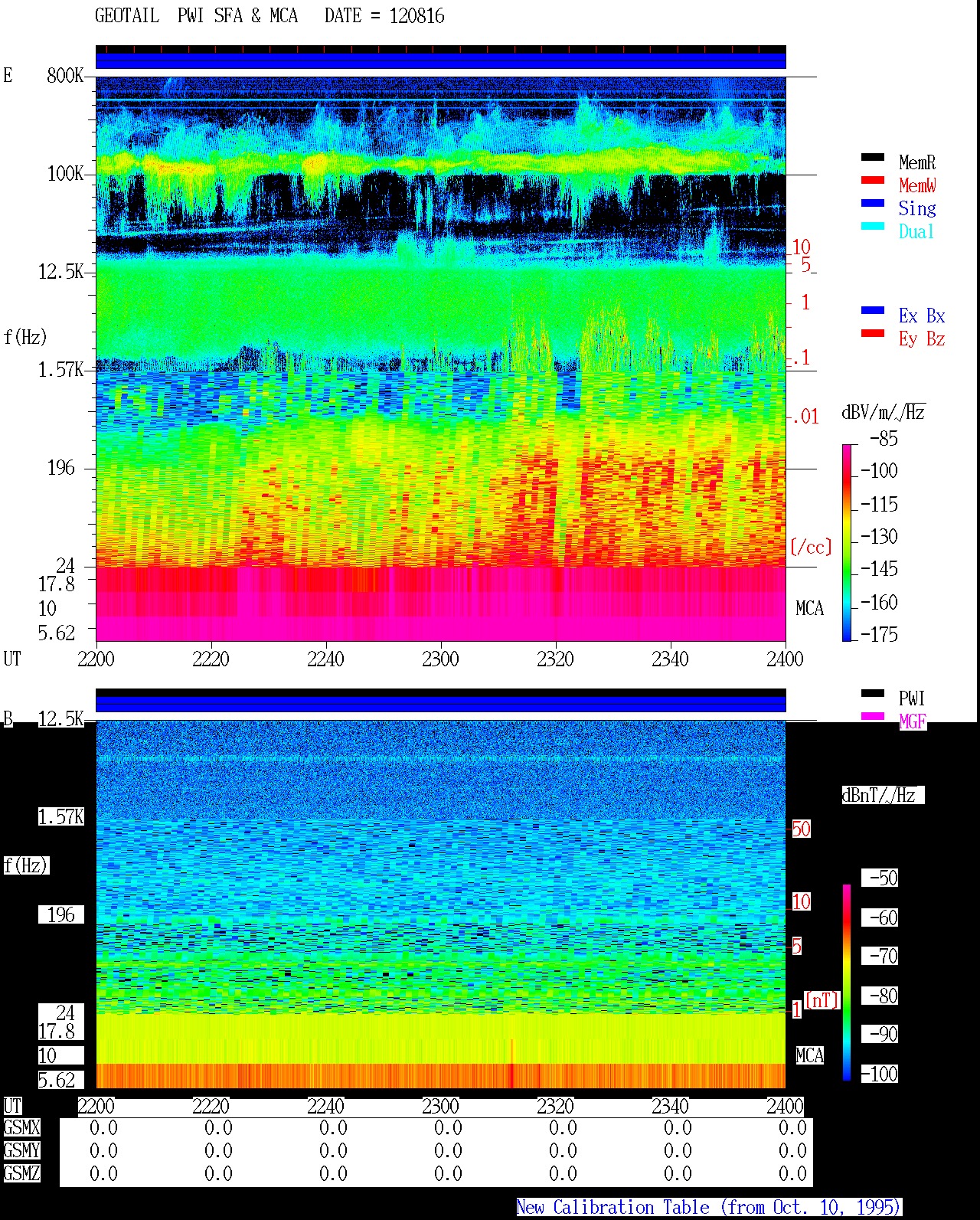This screenshot has width=980, height=1220.
Task: Click the E panel f(Hz) axis label
Action: click(x=25, y=337)
